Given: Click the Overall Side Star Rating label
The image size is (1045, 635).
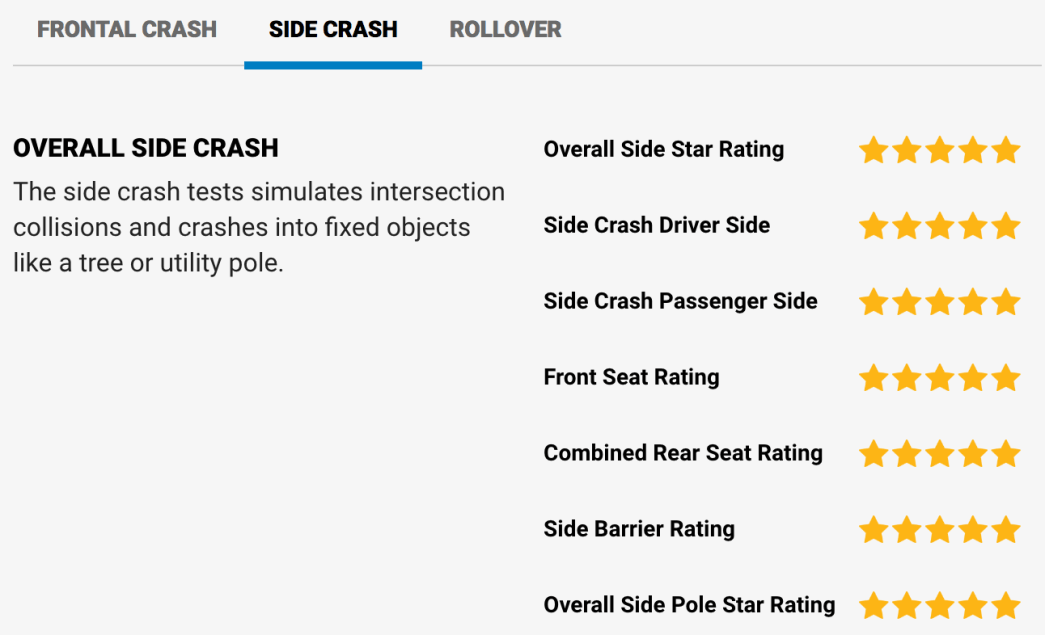Looking at the screenshot, I should [664, 149].
